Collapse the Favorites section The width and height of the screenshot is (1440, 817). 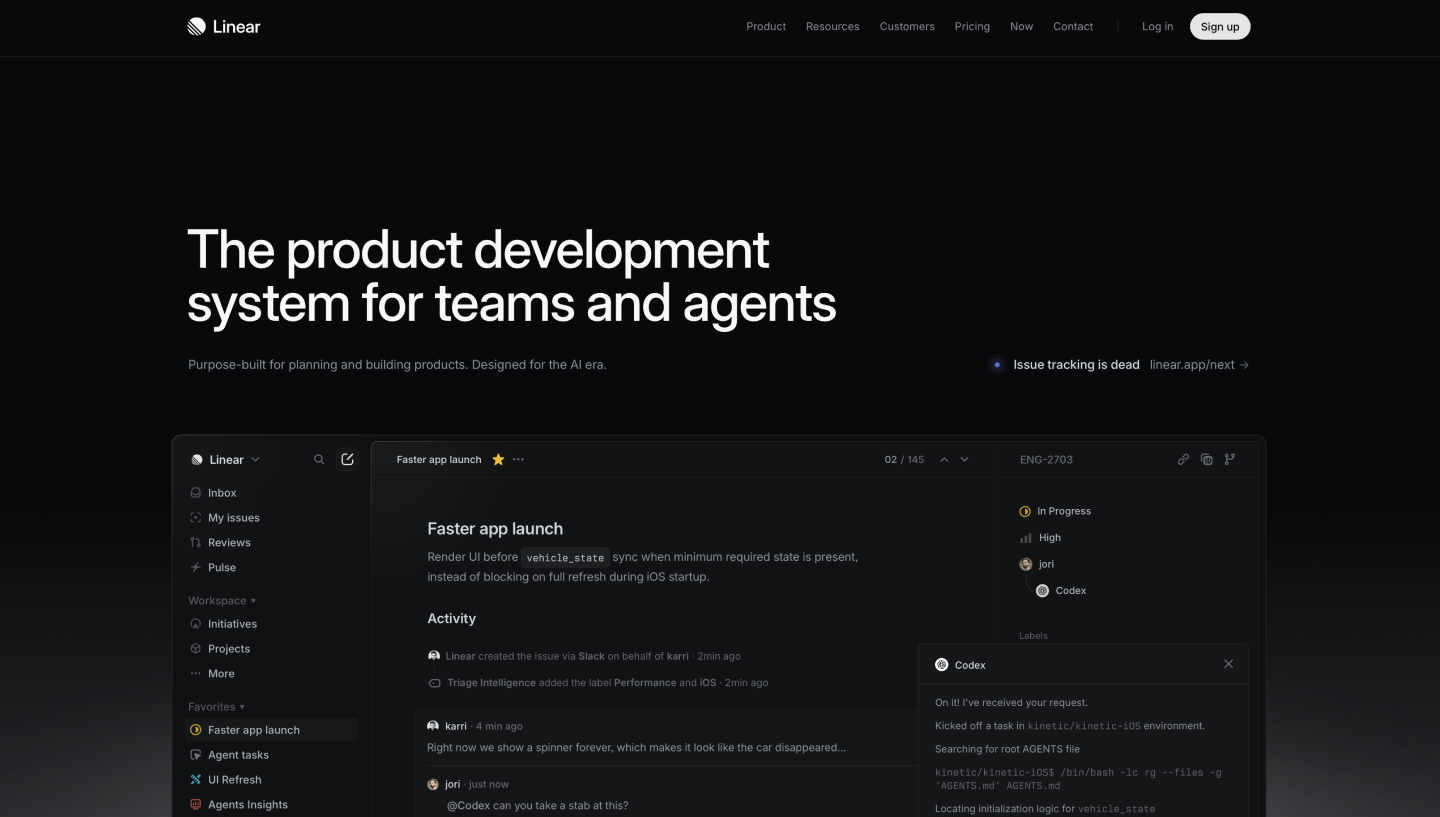click(217, 707)
